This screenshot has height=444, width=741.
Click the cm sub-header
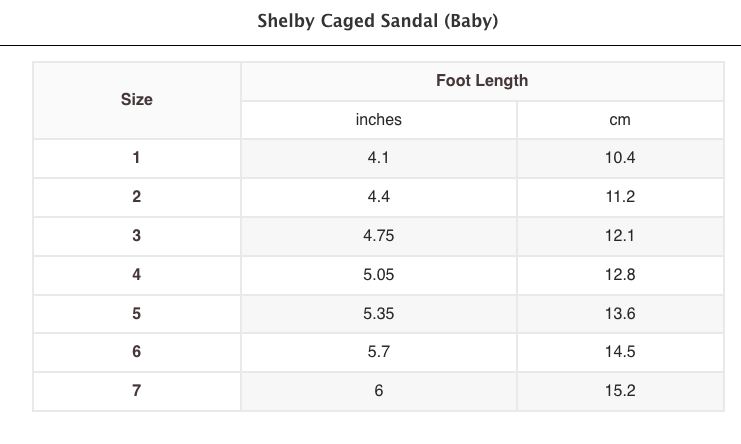tap(619, 120)
